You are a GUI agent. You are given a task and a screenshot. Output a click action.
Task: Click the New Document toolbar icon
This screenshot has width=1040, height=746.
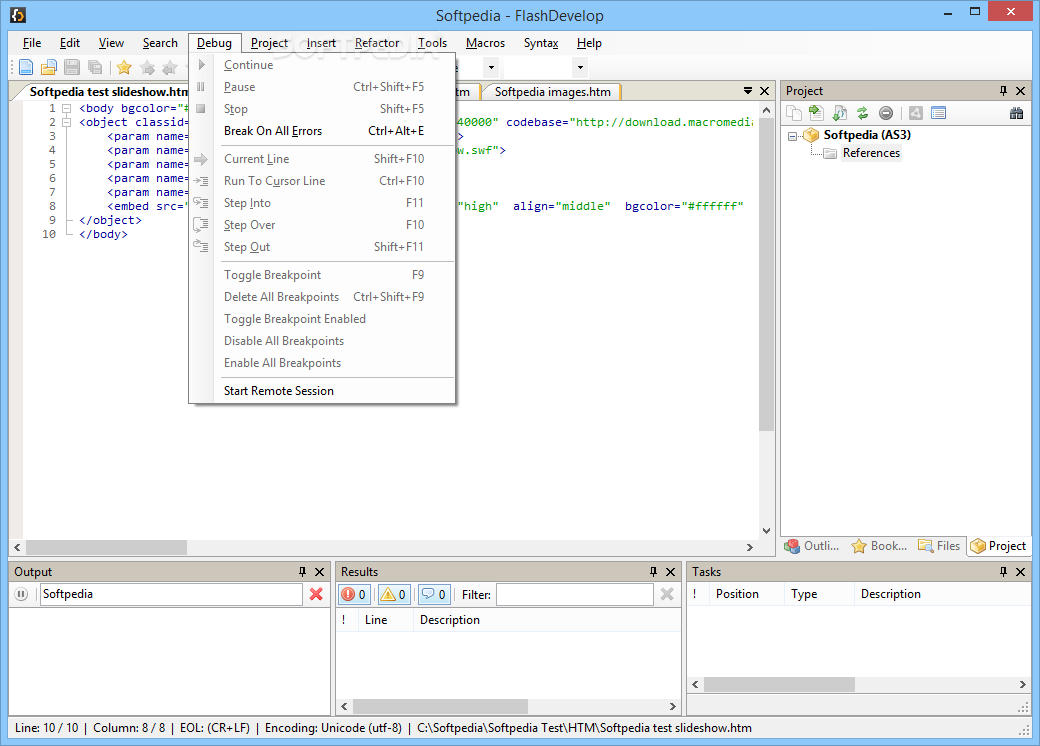click(26, 67)
